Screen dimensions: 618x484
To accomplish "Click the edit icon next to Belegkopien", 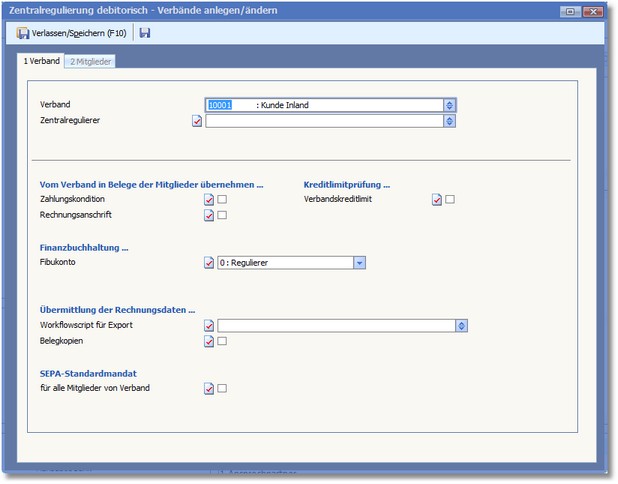I will click(x=209, y=342).
